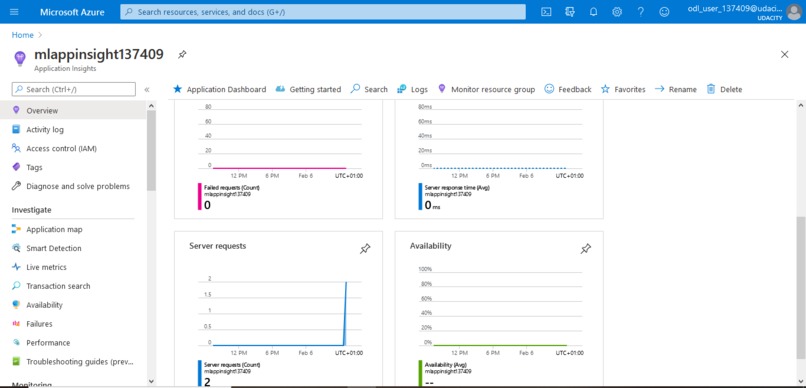
Task: Open the help question mark menu
Action: point(640,12)
